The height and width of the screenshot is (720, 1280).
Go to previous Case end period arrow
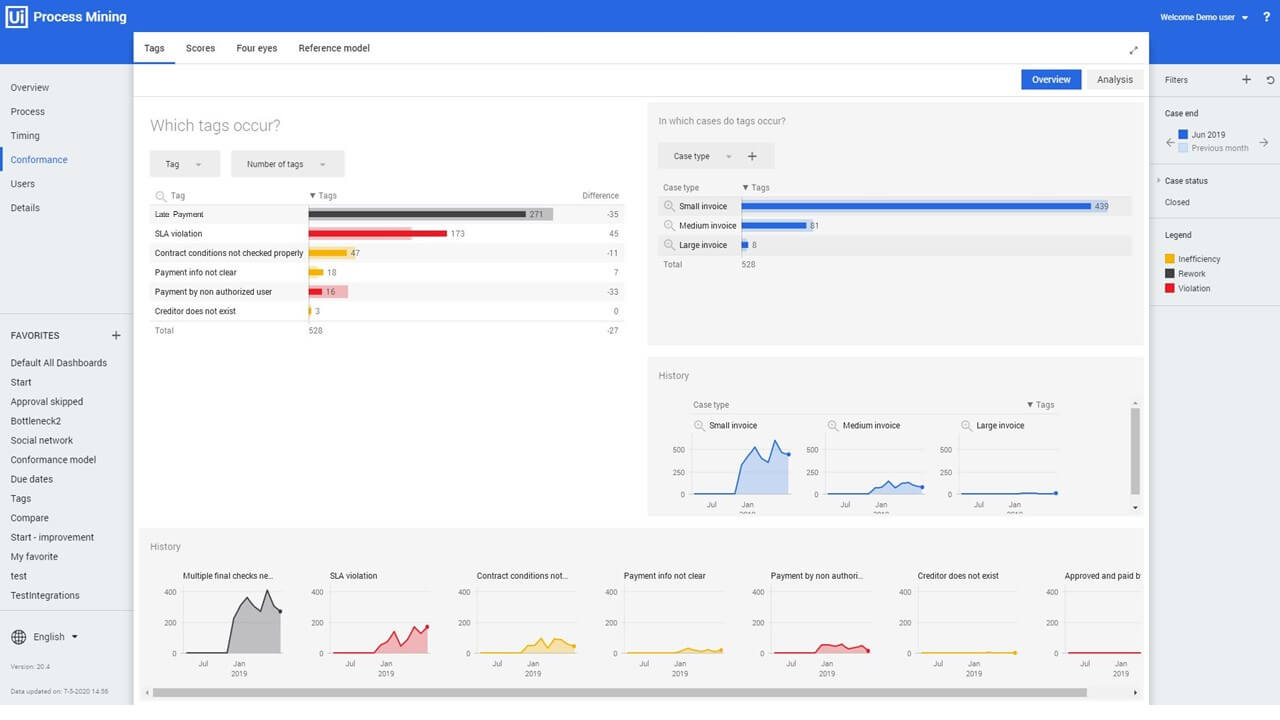(x=1170, y=143)
